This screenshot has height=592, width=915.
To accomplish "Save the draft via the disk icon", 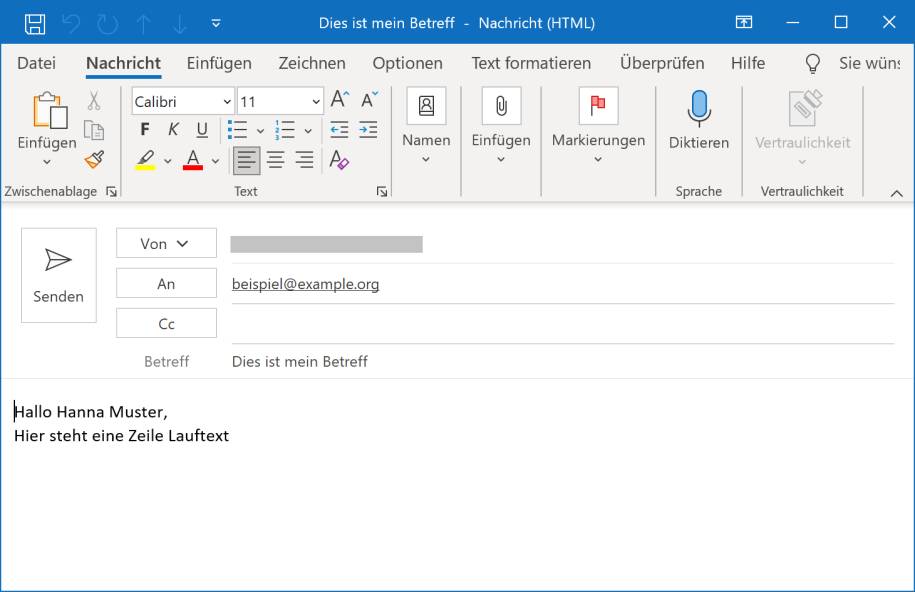I will [x=37, y=21].
